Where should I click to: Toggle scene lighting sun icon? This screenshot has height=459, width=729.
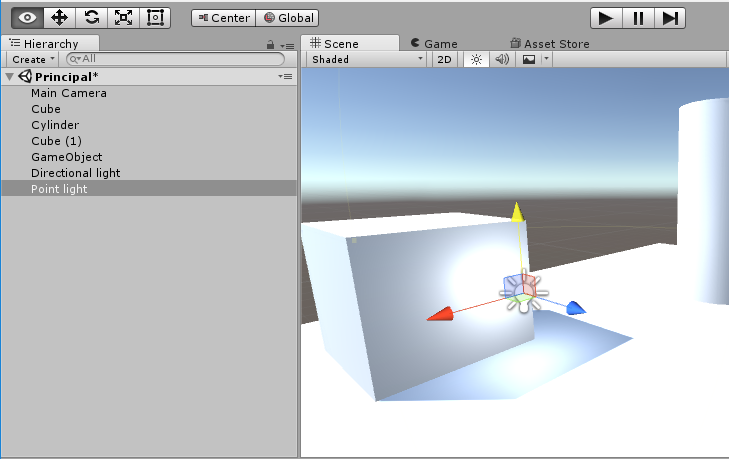pyautogui.click(x=476, y=60)
